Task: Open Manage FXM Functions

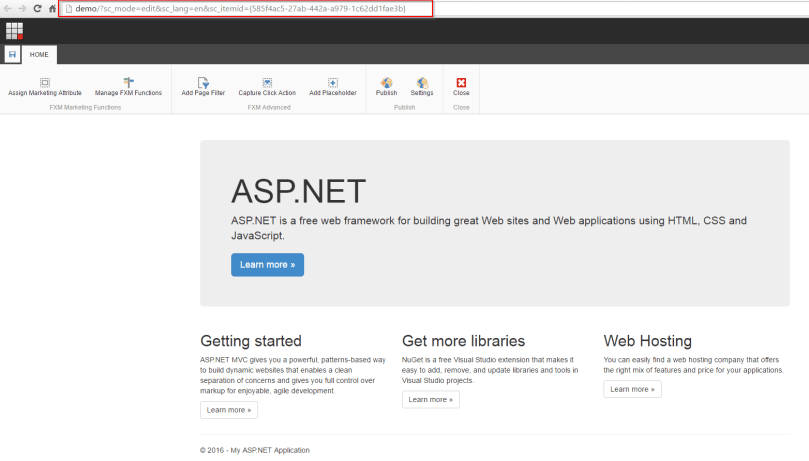Action: tap(128, 83)
